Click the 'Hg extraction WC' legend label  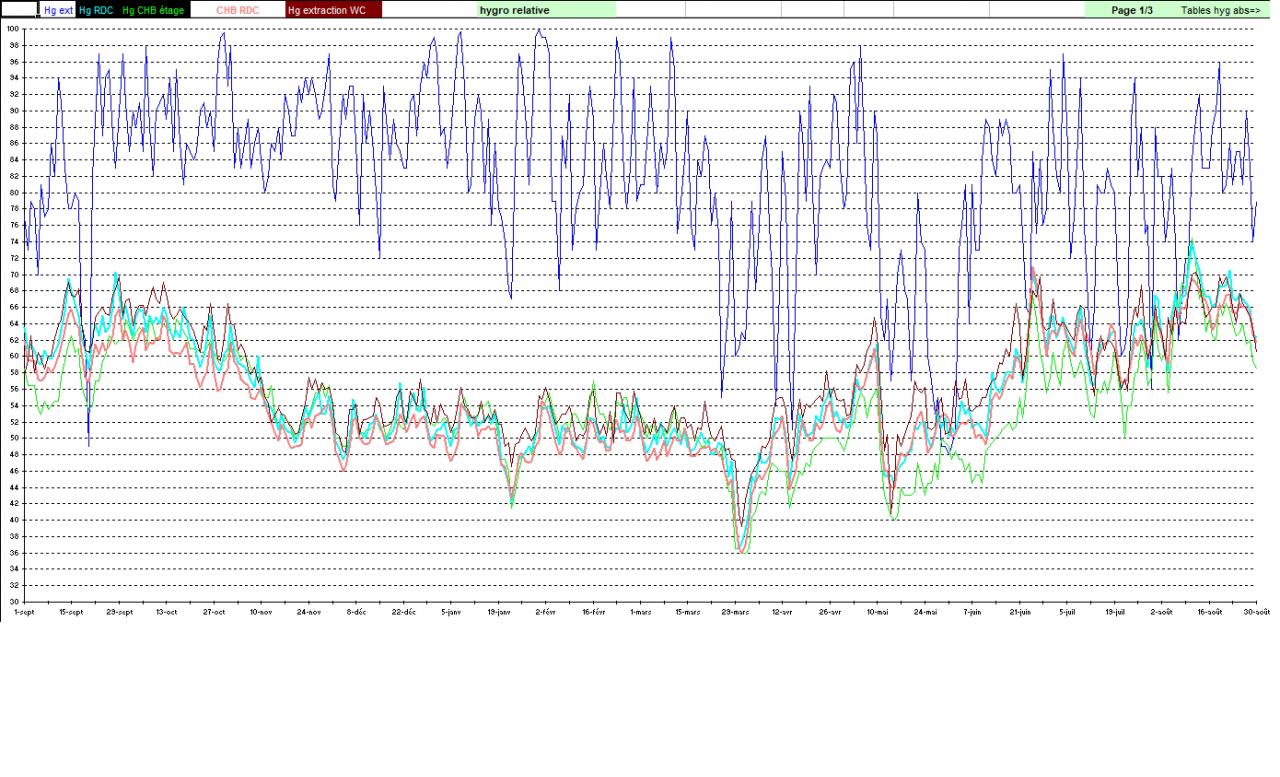[325, 10]
